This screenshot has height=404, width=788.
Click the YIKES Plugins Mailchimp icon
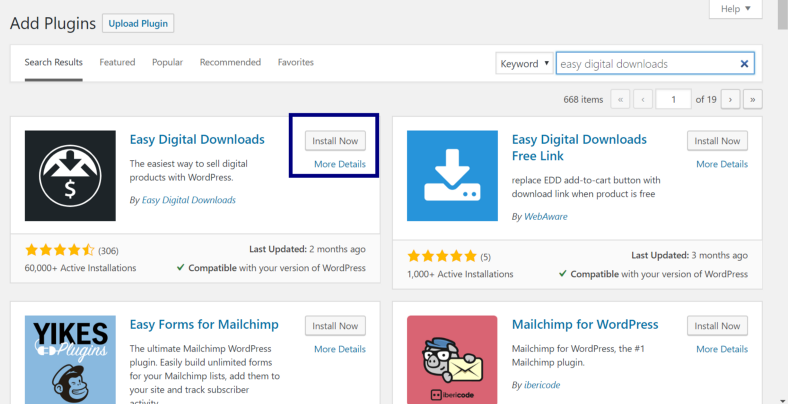(70, 360)
